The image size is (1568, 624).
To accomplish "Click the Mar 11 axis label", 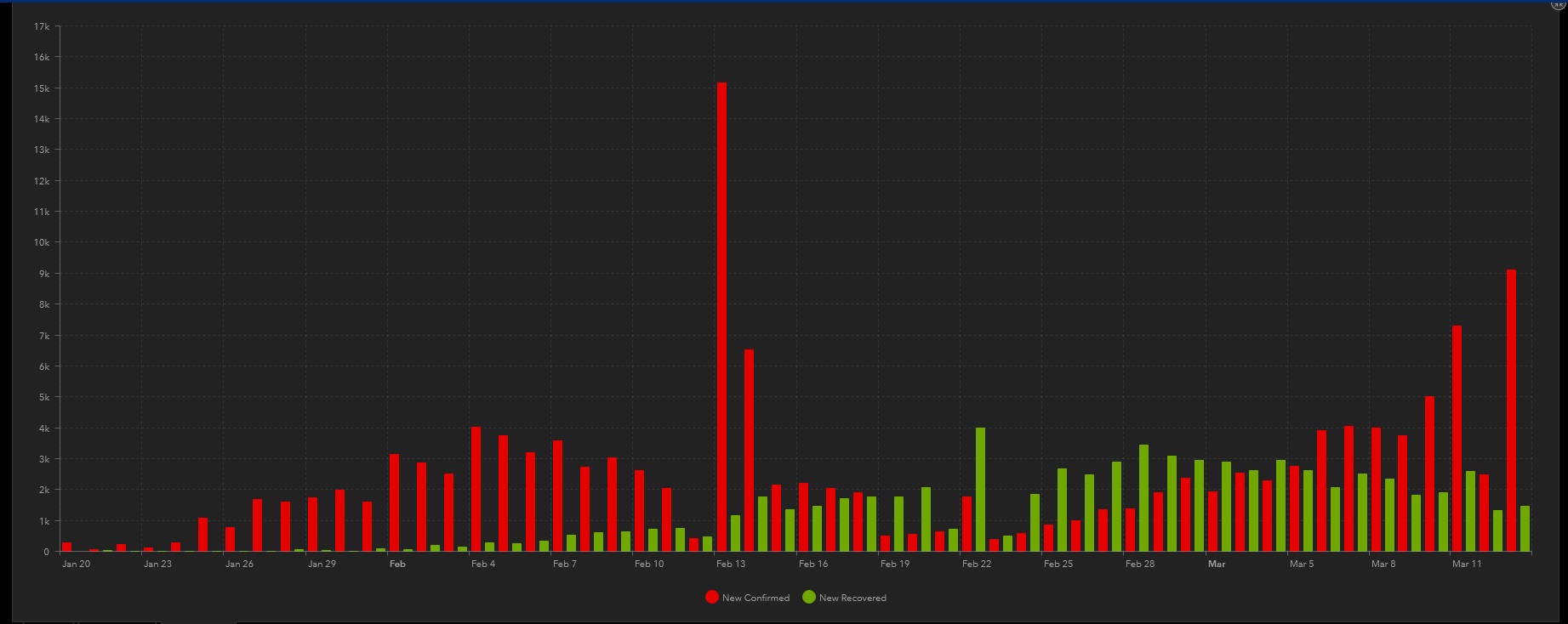I will click(x=1467, y=564).
